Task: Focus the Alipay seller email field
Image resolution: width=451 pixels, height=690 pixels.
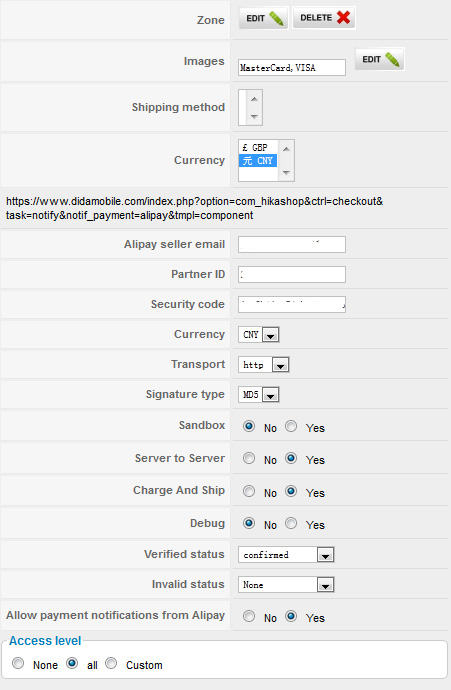Action: coord(292,245)
